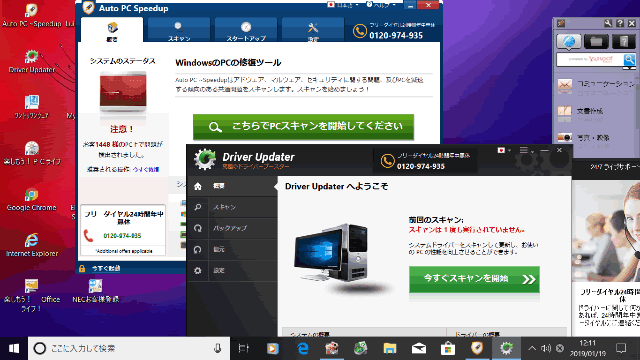This screenshot has width=640, height=360.
Task: Open the flag language dropdown in Driver Updater
Action: pos(504,151)
